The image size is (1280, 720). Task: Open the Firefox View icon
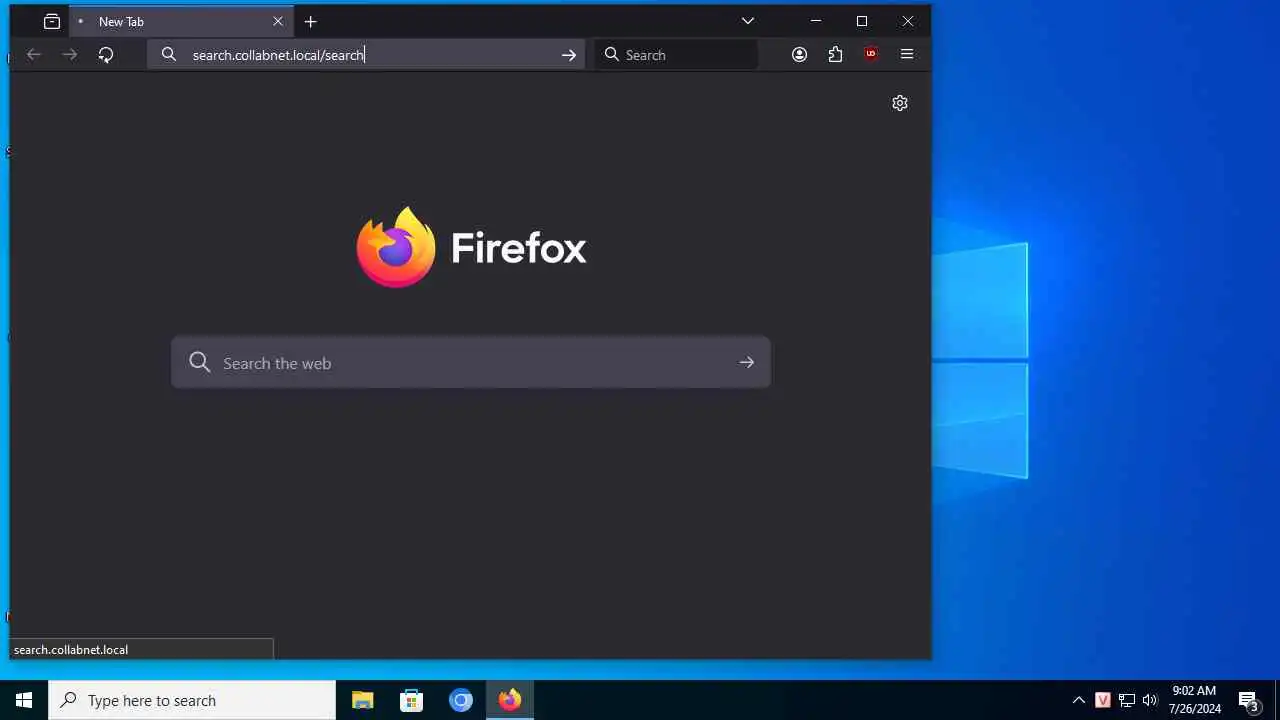[x=52, y=21]
